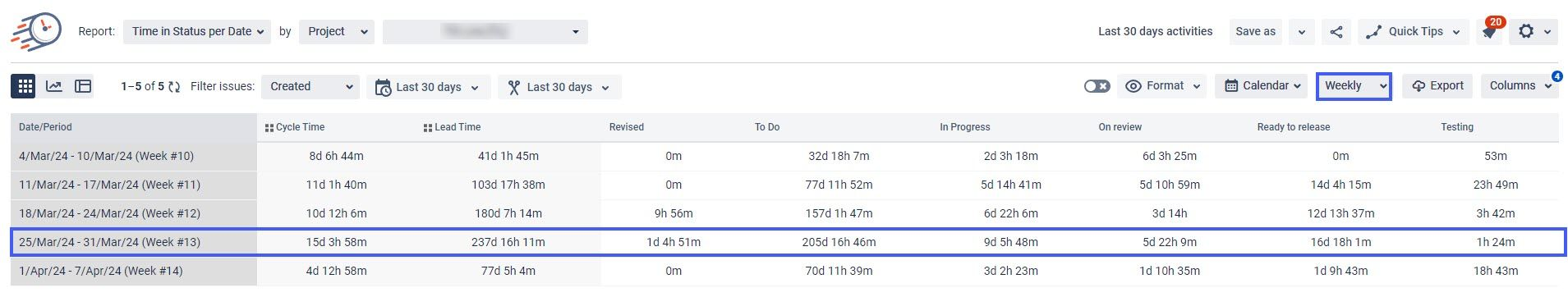Open the Columns menu
Screen dimensions: 1568x297
pos(1520,86)
